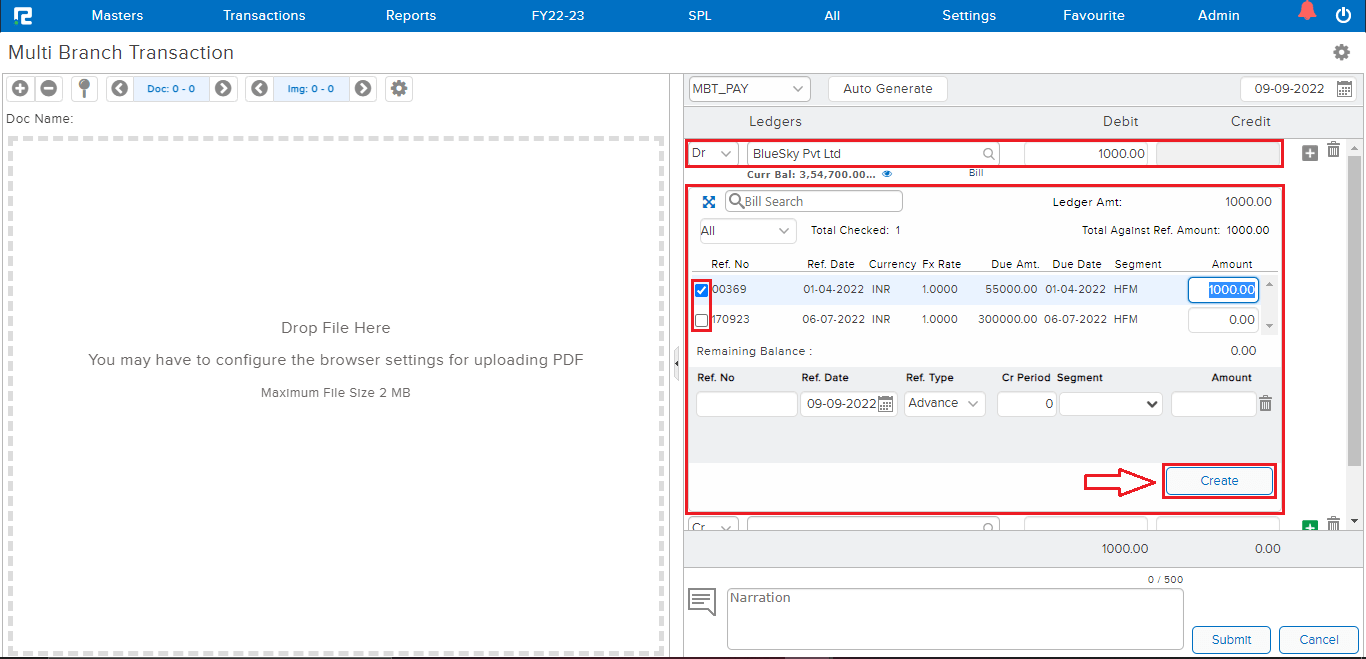The height and width of the screenshot is (659, 1366).
Task: Open the MBT_PAY voucher type dropdown
Action: tap(749, 89)
